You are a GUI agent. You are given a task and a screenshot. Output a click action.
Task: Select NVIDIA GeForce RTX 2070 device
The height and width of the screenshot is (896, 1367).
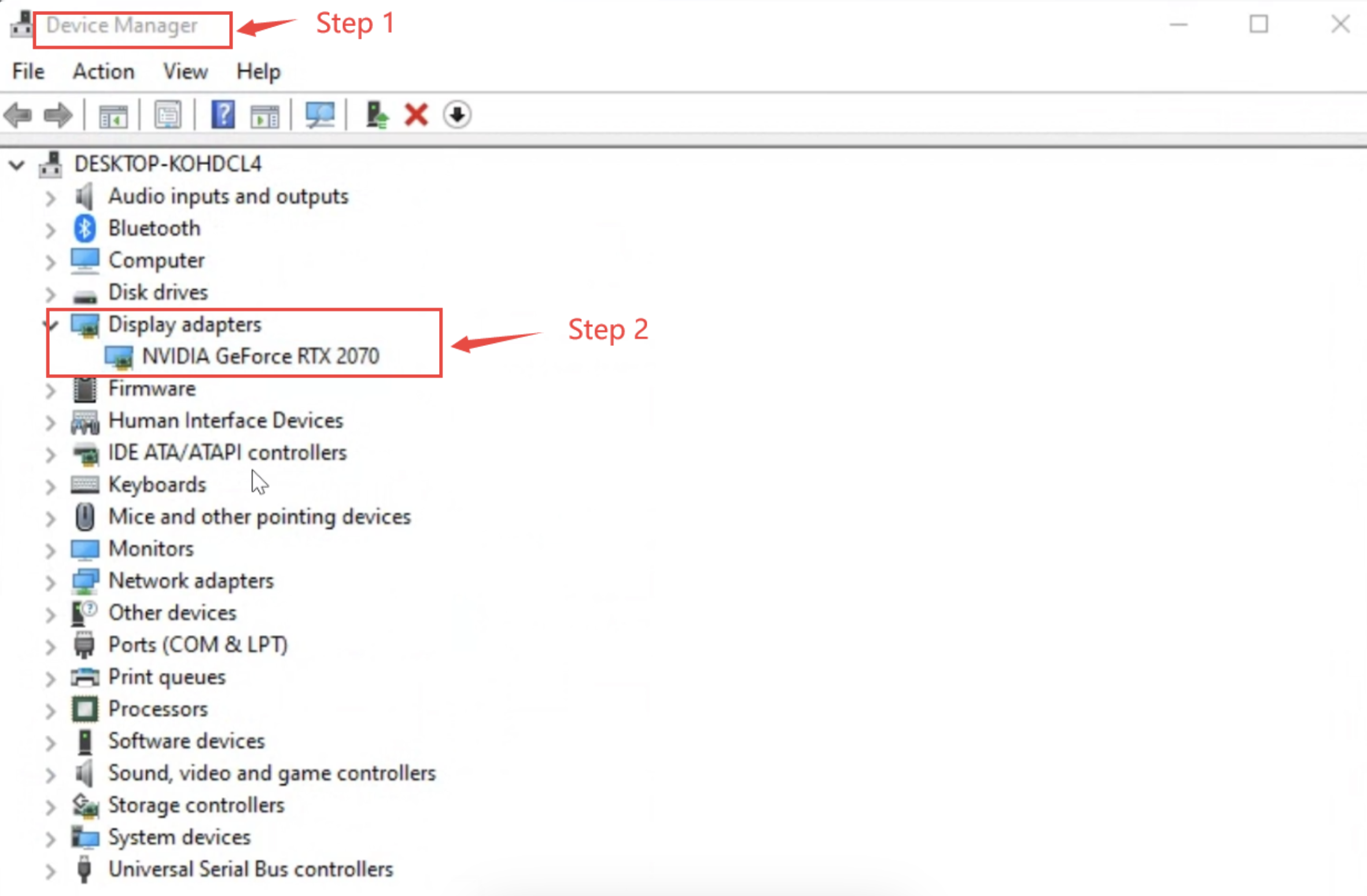pos(261,356)
